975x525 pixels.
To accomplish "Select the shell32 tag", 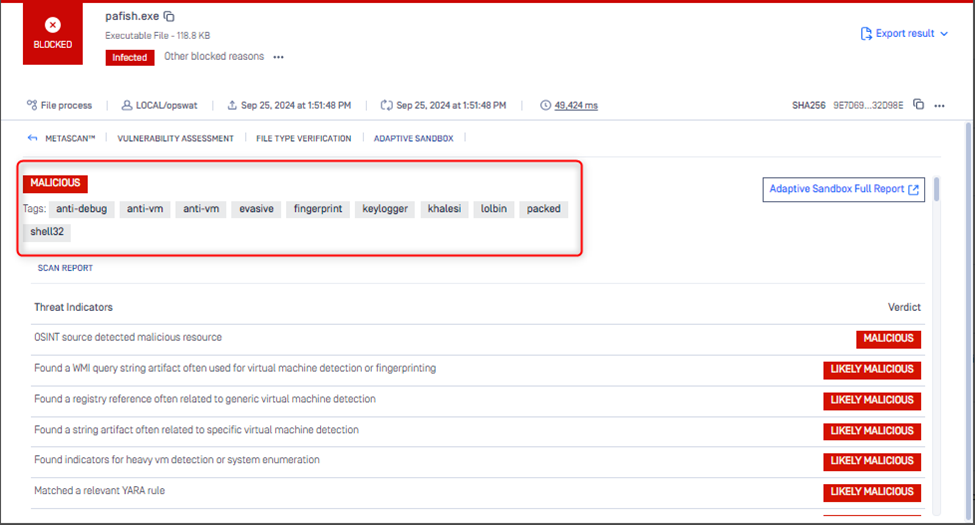I will point(47,232).
